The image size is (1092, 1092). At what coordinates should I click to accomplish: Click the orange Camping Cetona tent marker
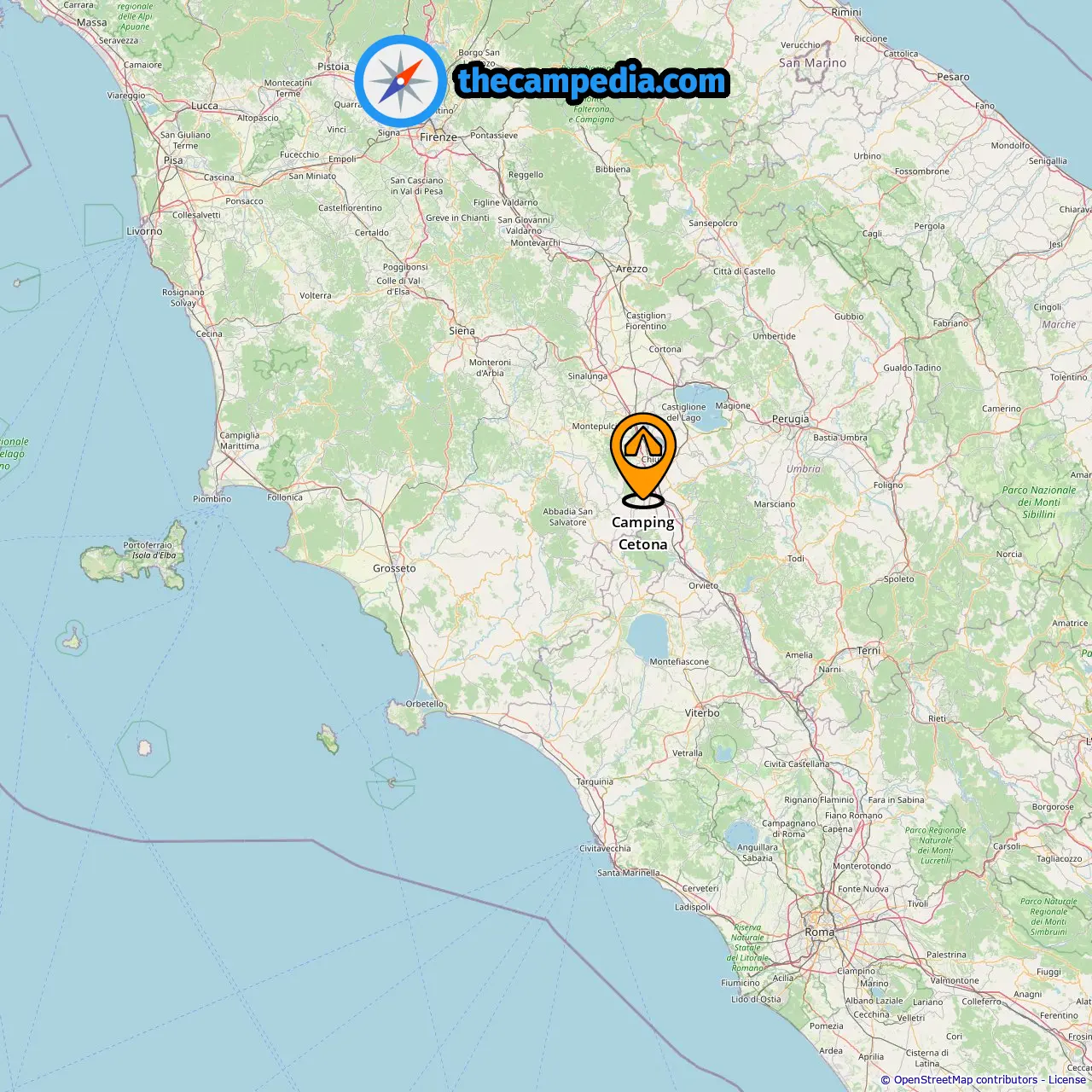(x=643, y=459)
